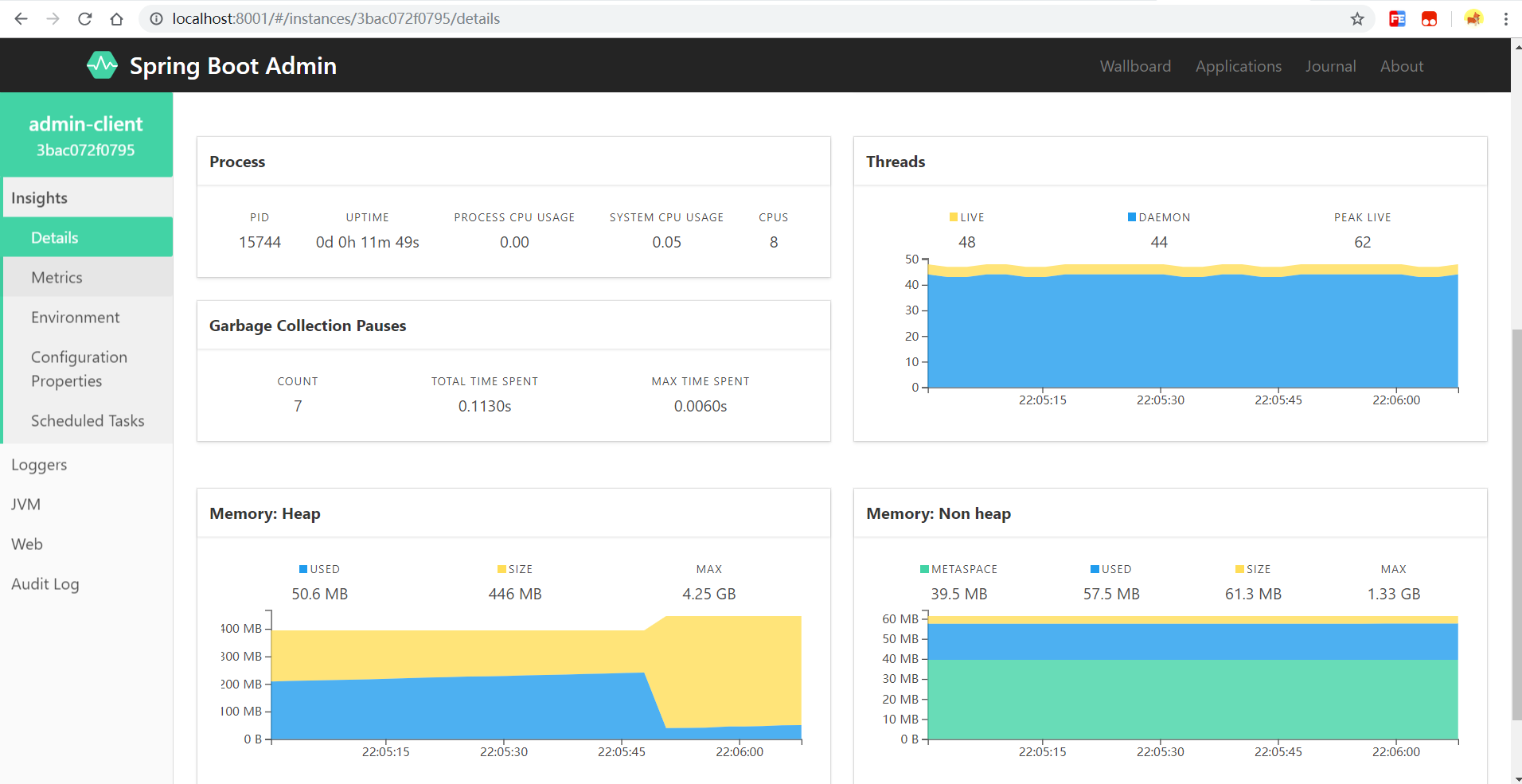1522x784 pixels.
Task: Click the page vertical scrollbar thumb
Action: 1516,525
